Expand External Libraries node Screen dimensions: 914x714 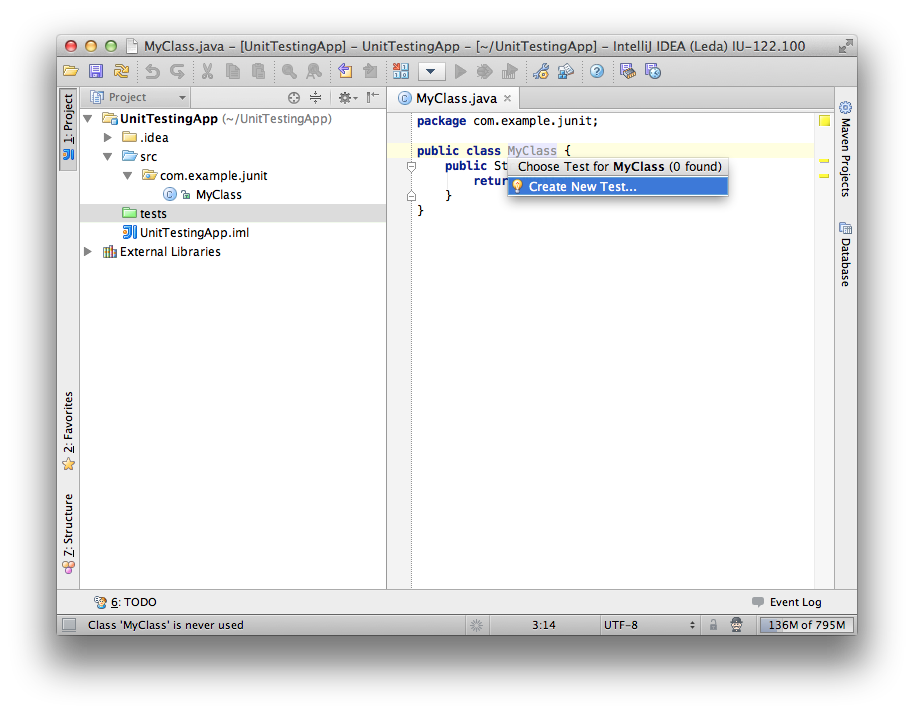pyautogui.click(x=88, y=252)
